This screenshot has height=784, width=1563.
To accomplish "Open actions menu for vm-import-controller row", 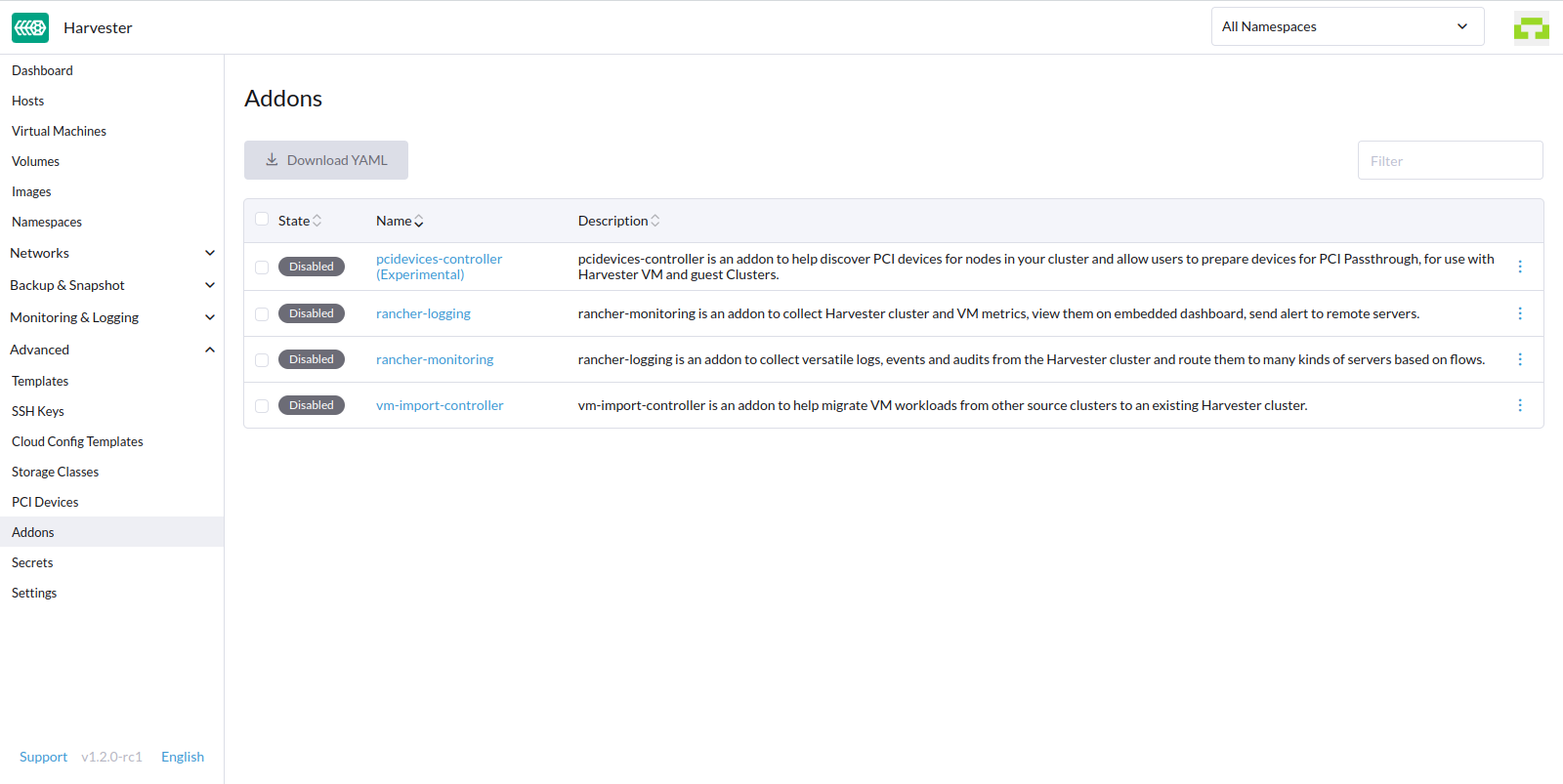I will (1520, 405).
